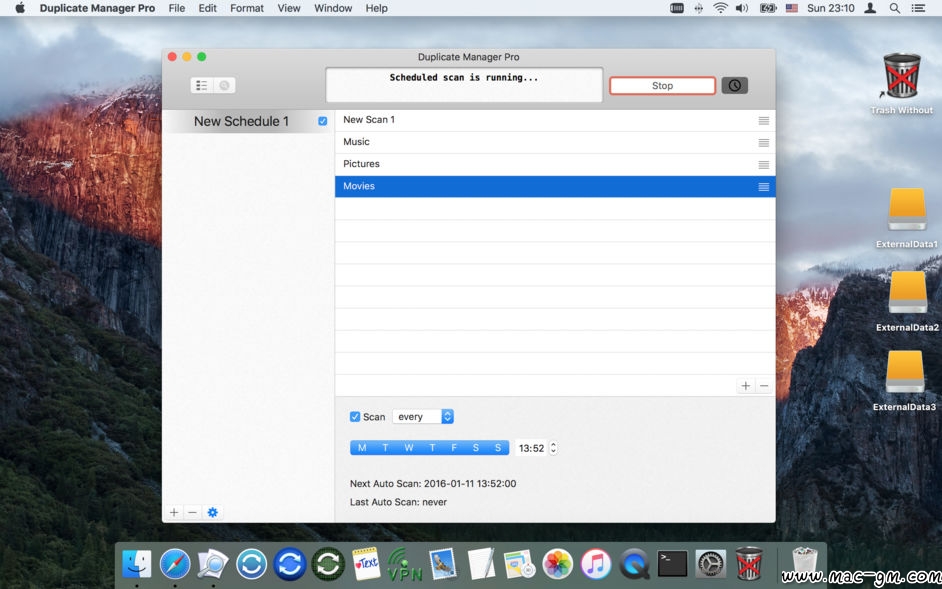Grab the reorder handle of New Scan 1
This screenshot has height=589, width=942.
coord(764,121)
